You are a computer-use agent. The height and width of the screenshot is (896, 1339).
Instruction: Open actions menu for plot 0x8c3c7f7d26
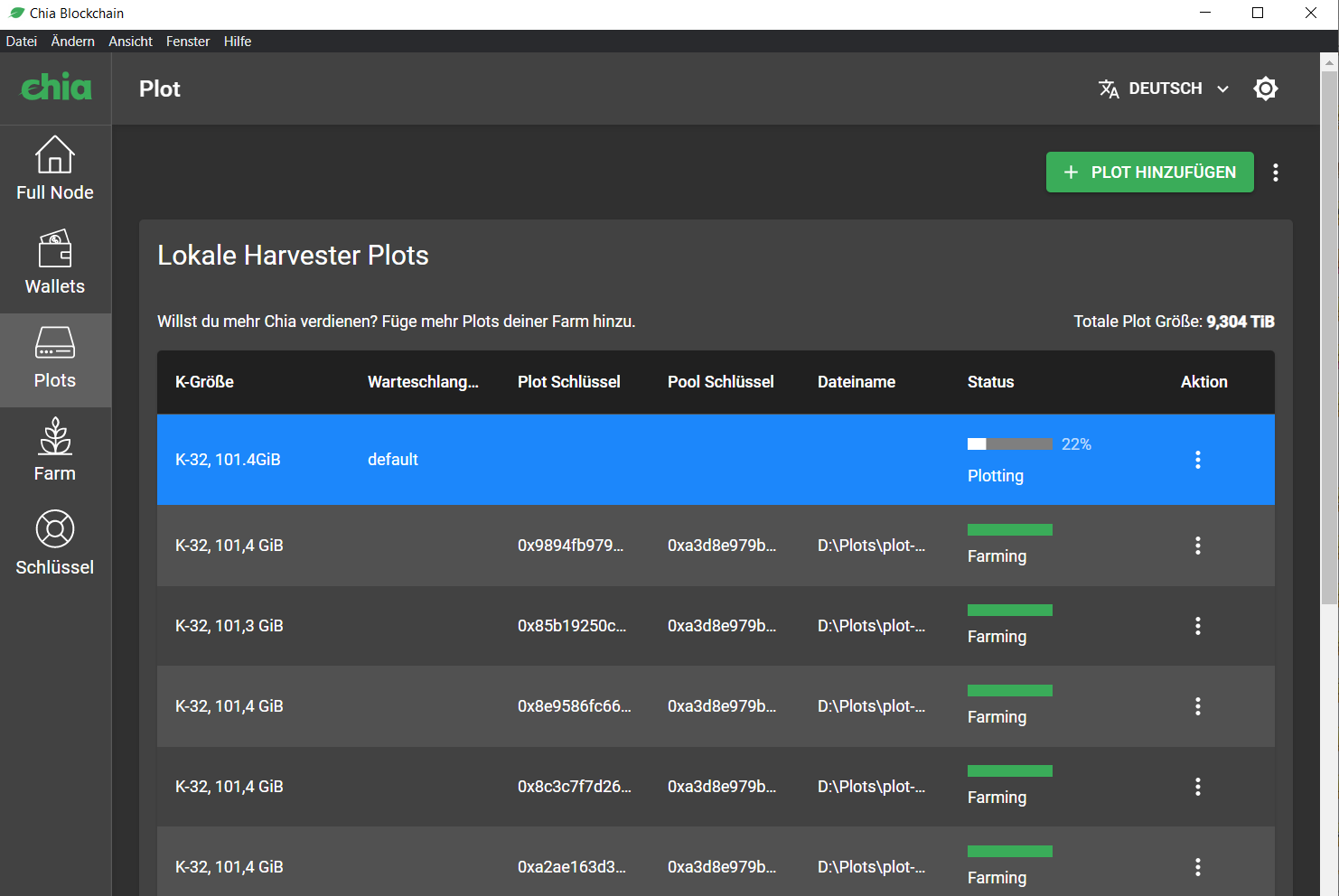[1198, 787]
